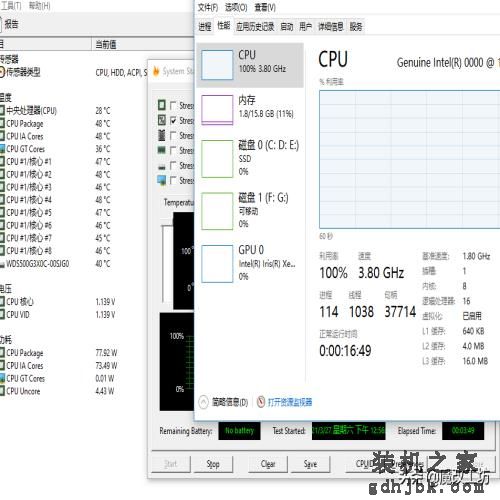Enable the Stress checkbox beside the monitor icon

(173, 180)
